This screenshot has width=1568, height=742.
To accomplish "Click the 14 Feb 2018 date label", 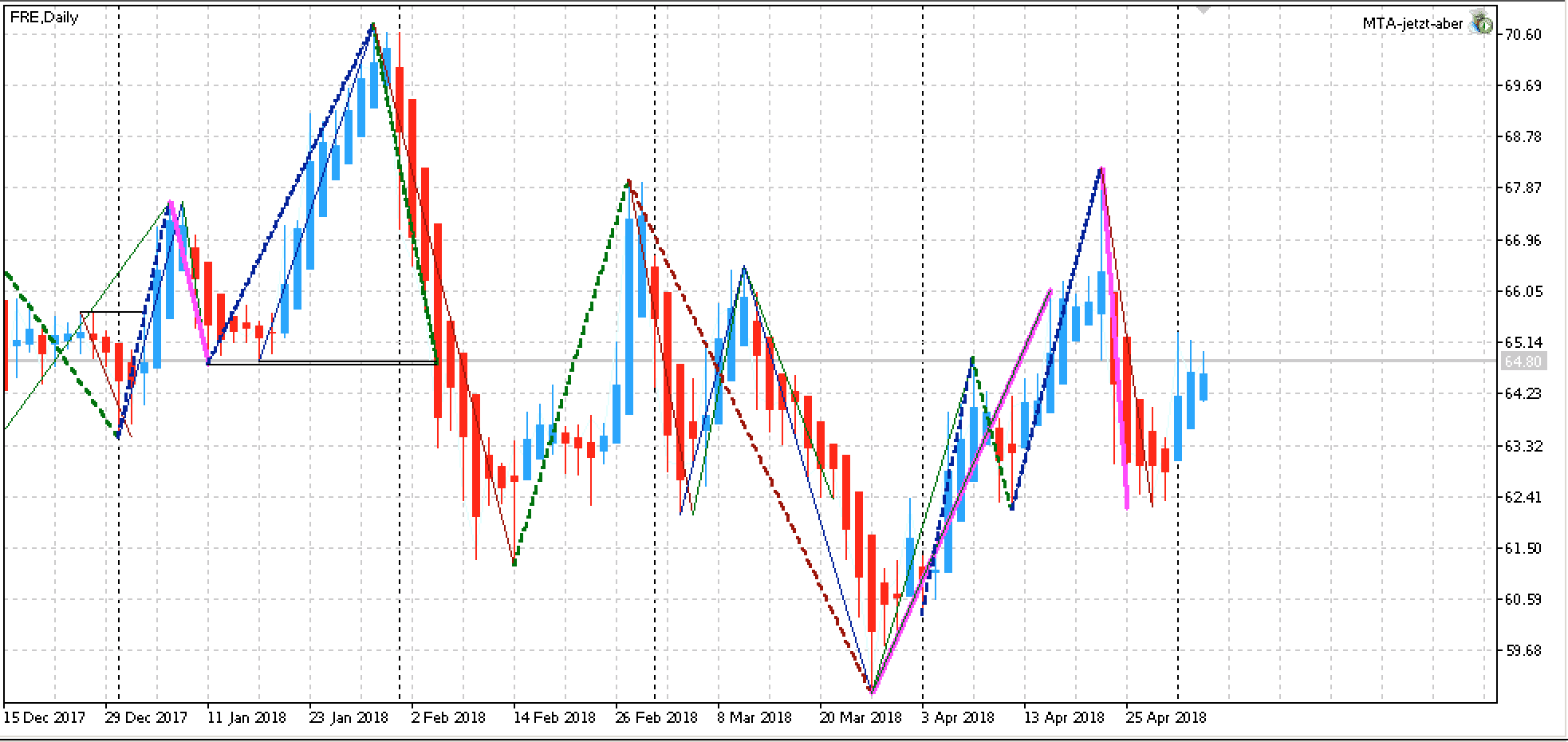I will [554, 717].
